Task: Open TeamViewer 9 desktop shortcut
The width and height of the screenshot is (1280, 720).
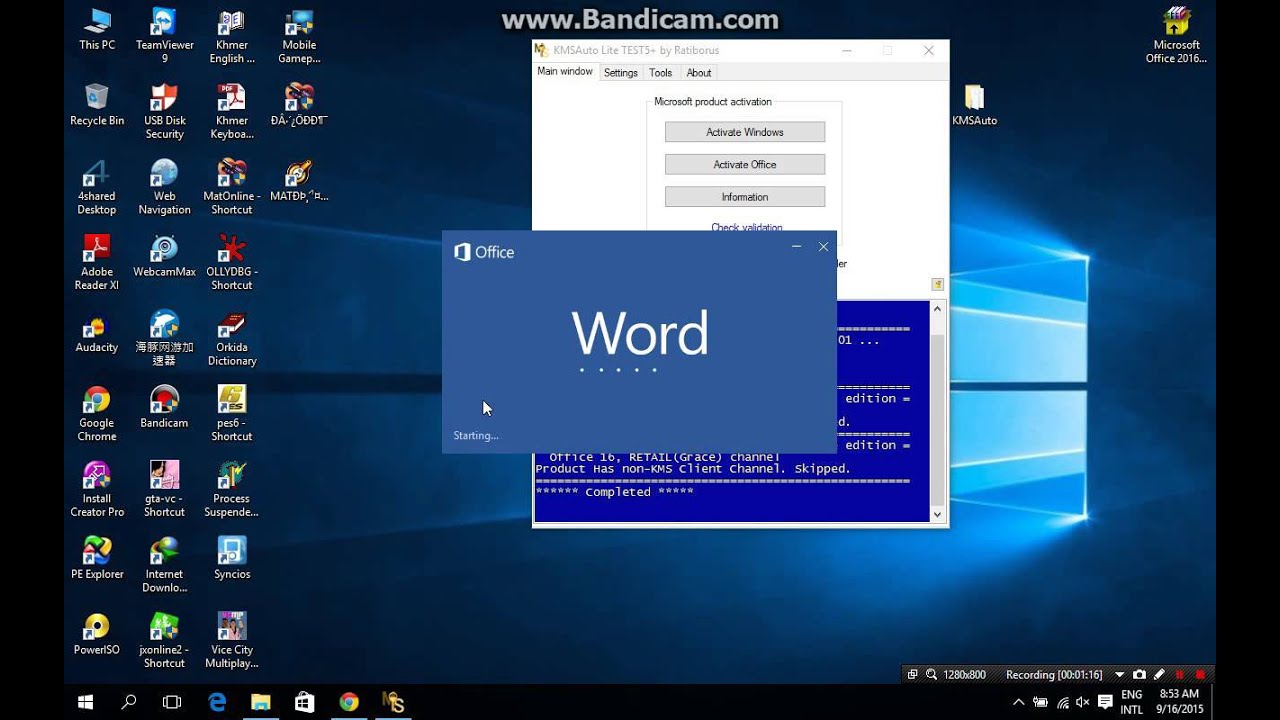Action: [165, 37]
